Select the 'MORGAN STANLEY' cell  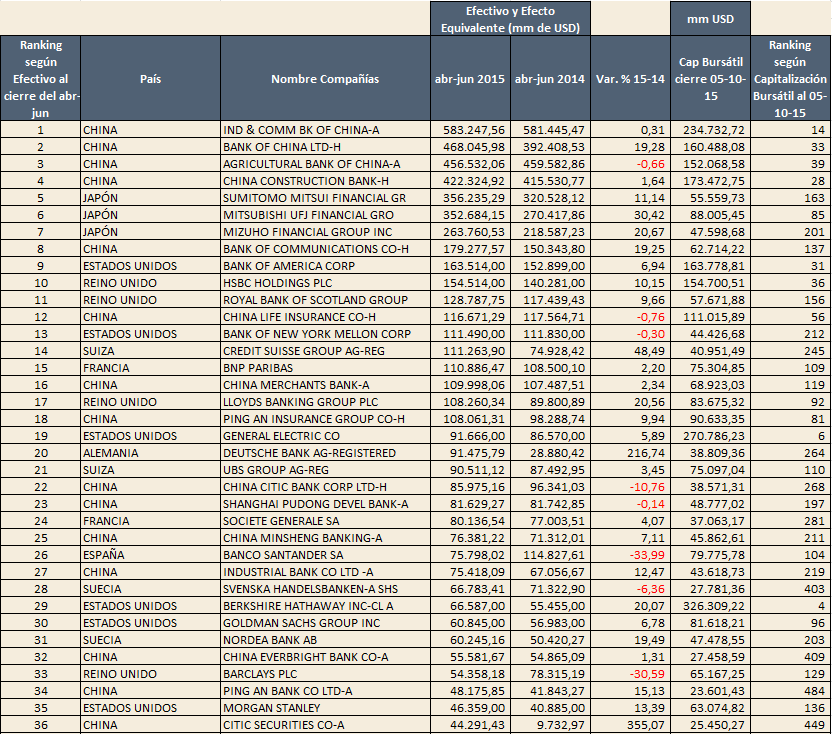pos(325,707)
